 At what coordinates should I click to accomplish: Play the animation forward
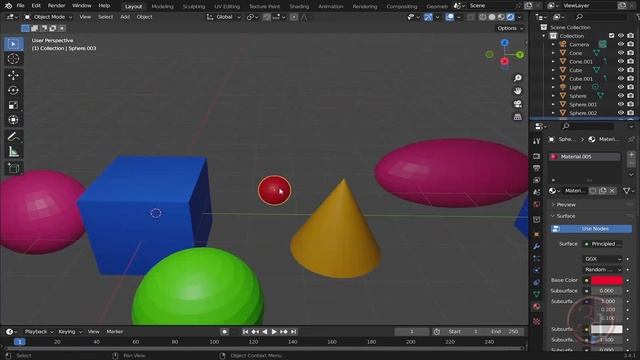[x=274, y=332]
